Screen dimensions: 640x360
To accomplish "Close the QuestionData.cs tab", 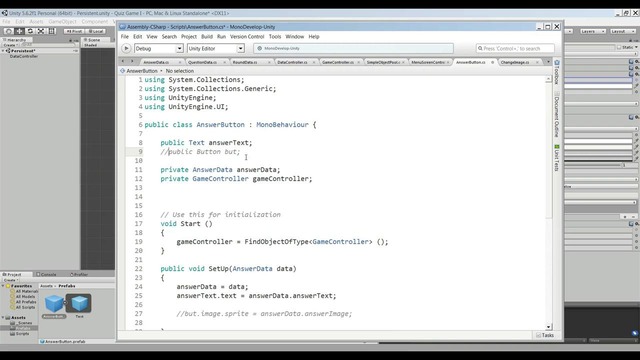I will click(x=224, y=62).
